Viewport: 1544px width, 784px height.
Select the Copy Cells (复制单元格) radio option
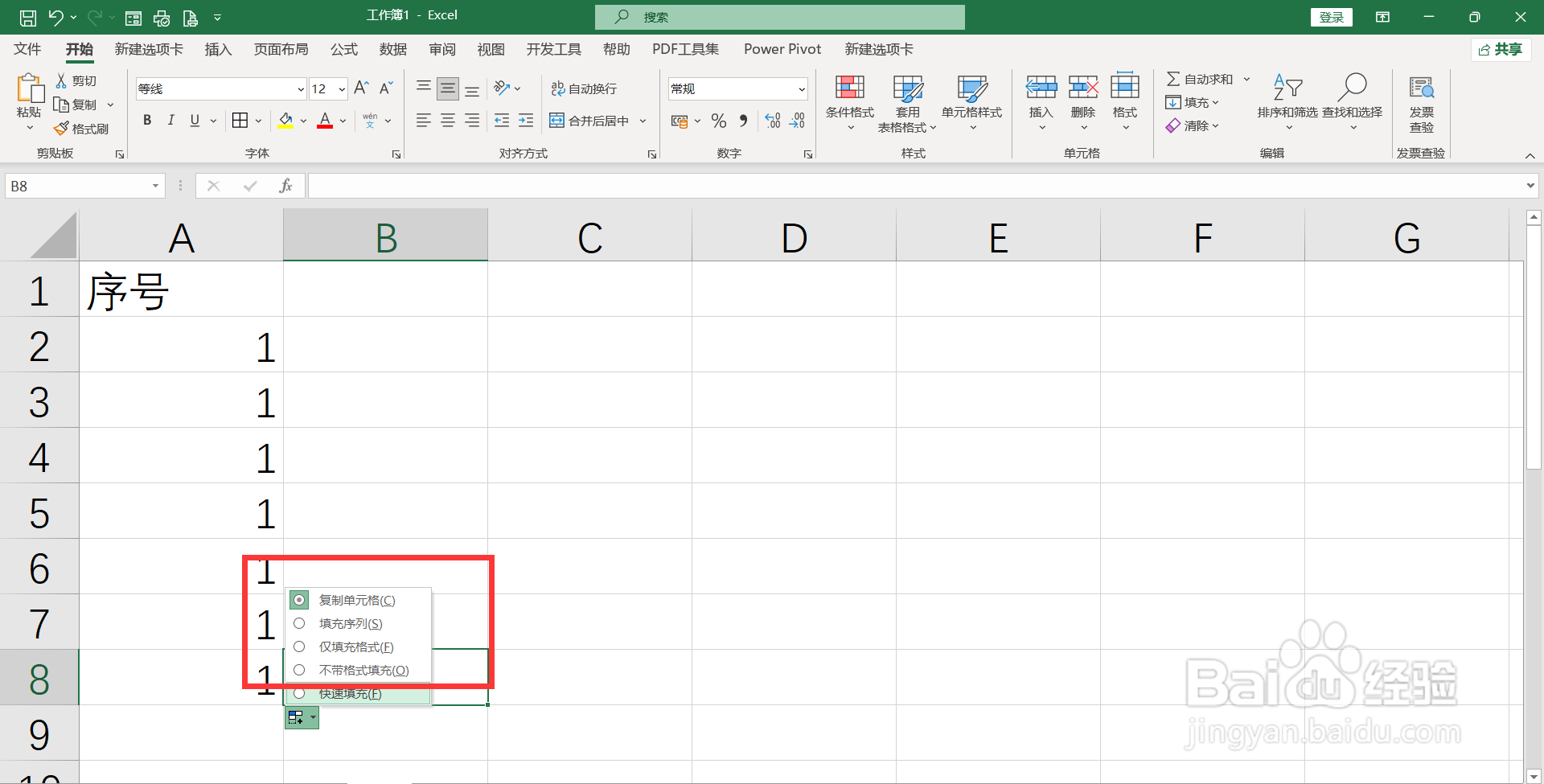[x=299, y=600]
